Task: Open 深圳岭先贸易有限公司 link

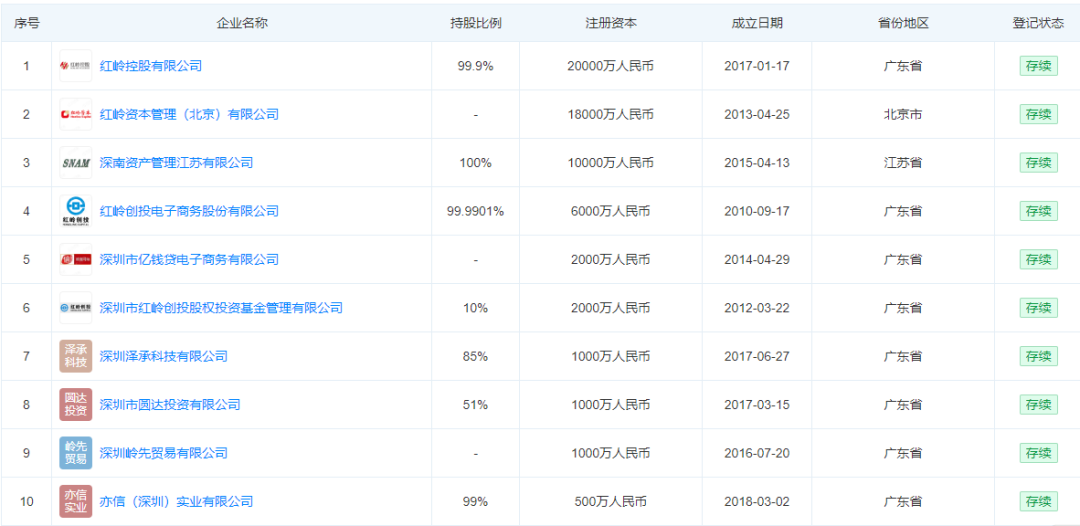Action: click(164, 453)
